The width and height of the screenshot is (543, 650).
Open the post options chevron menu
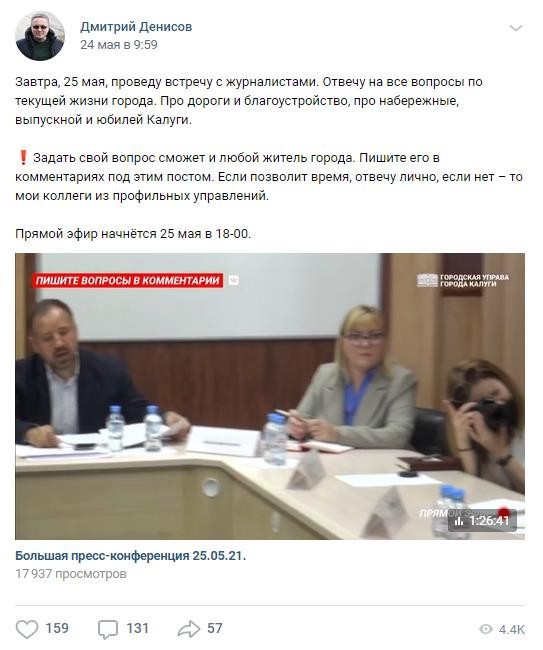pos(516,28)
